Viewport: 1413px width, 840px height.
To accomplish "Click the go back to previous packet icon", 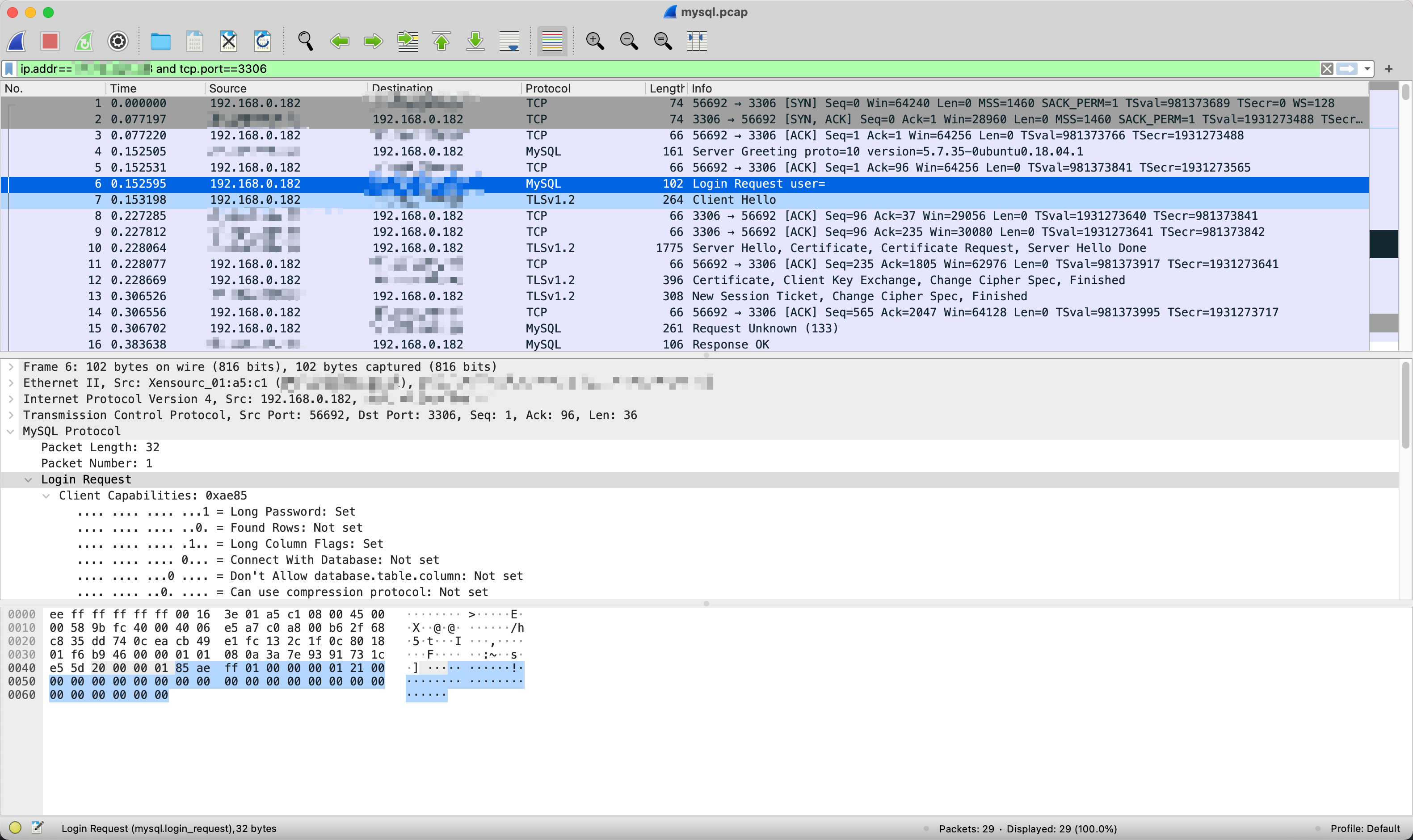I will [x=340, y=40].
